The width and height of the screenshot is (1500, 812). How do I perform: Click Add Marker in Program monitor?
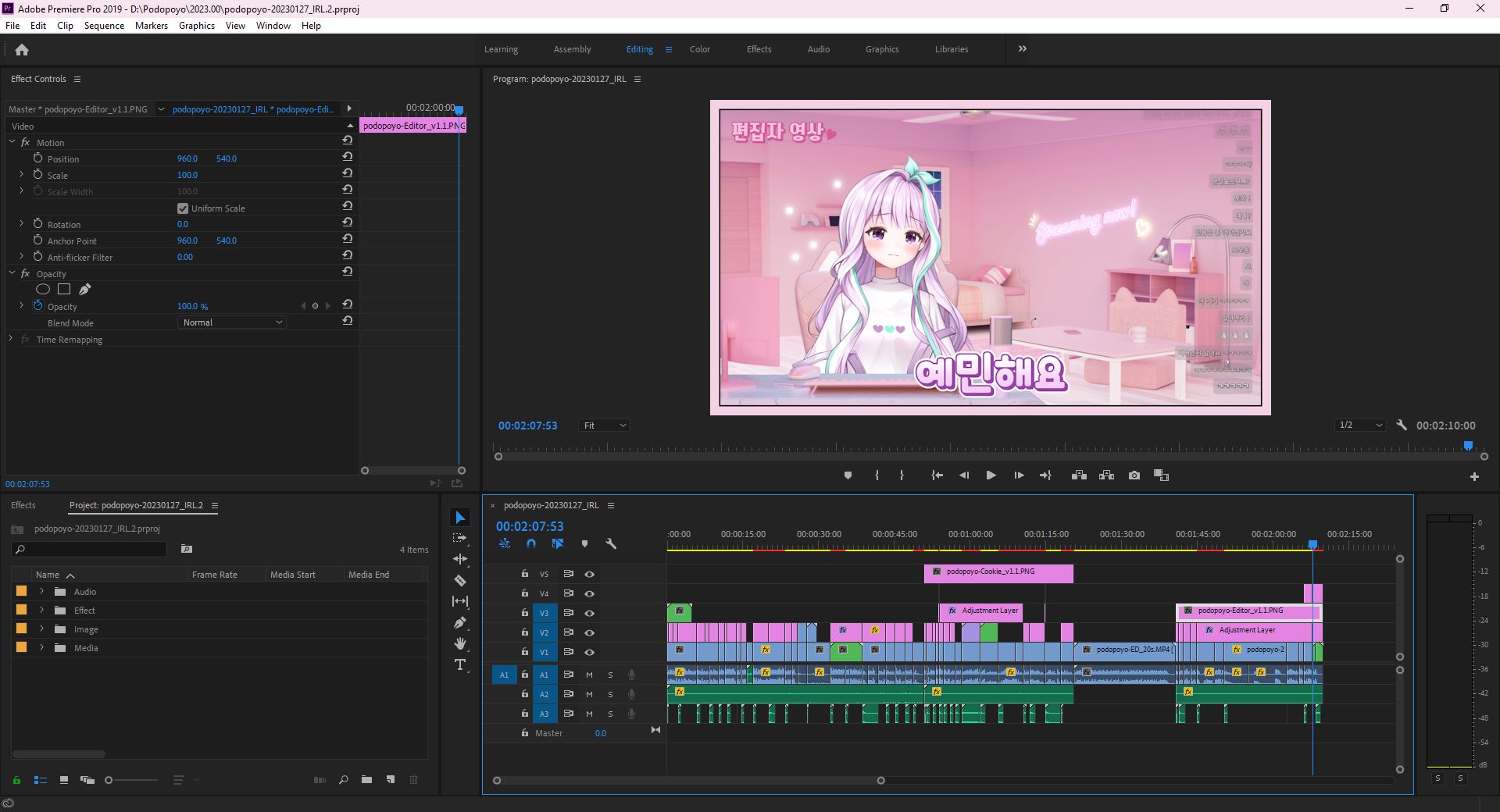coord(848,475)
